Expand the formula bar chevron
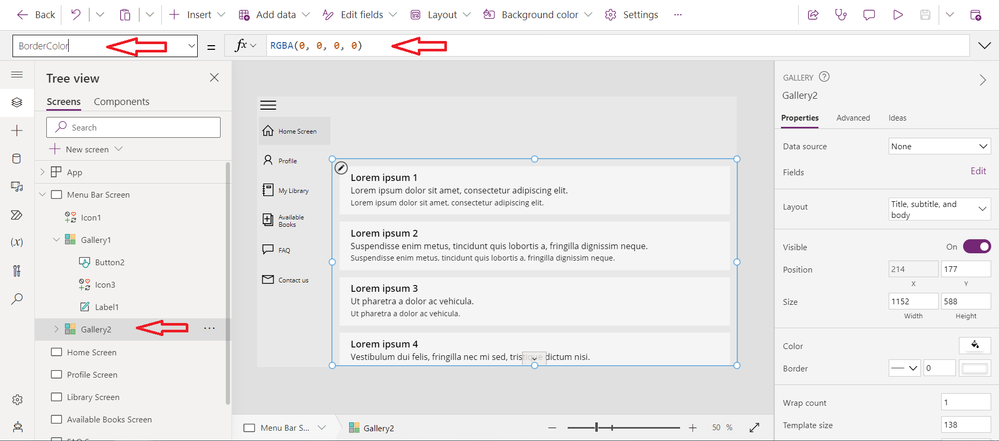Viewport: 999px width, 441px height. click(x=982, y=46)
